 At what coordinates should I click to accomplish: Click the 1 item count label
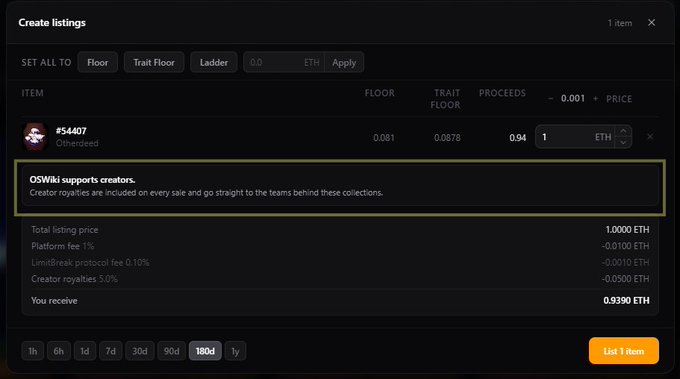point(620,23)
